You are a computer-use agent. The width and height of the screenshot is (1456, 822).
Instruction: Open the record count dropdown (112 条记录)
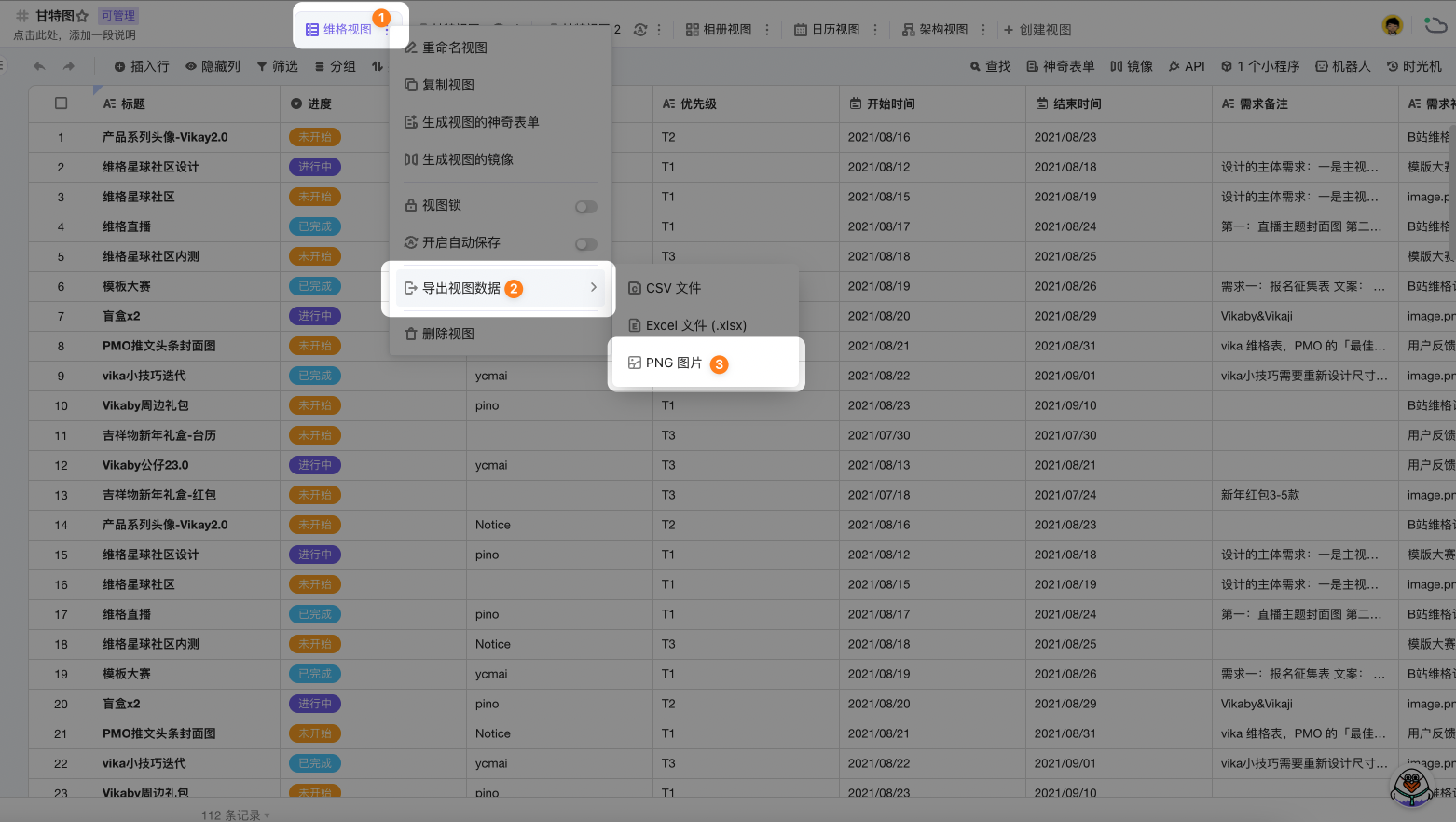[235, 815]
